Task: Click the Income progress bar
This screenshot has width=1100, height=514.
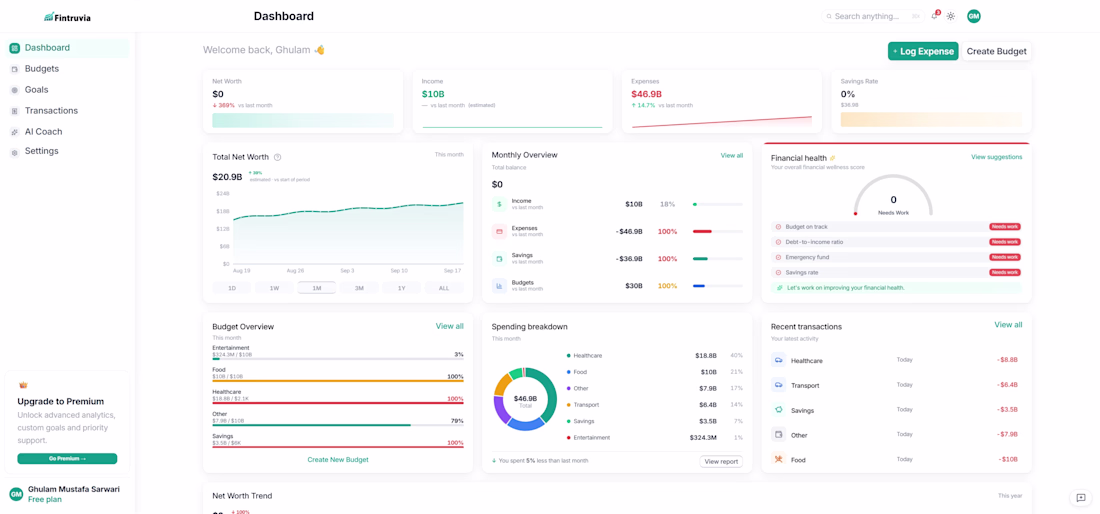Action: coord(718,204)
